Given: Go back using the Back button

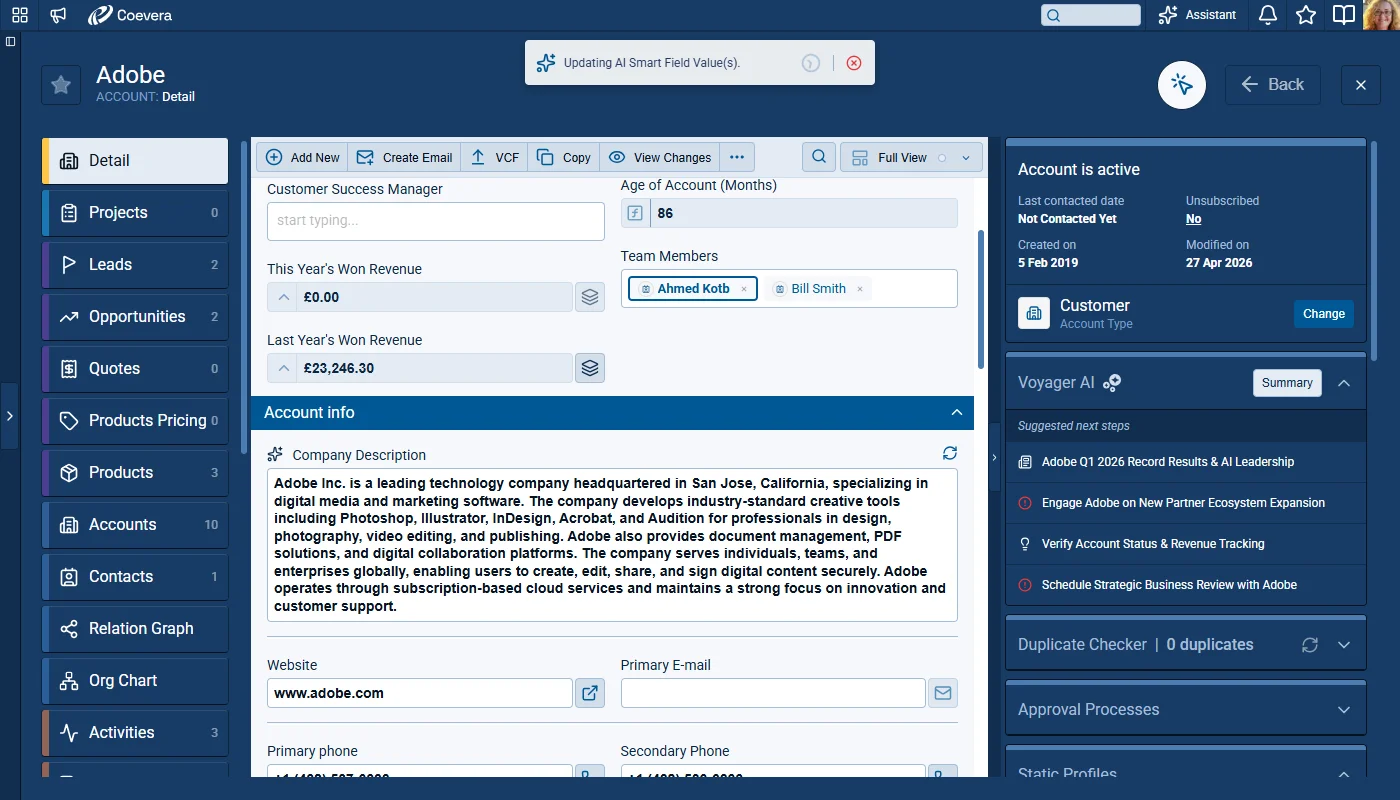Looking at the screenshot, I should tap(1273, 85).
